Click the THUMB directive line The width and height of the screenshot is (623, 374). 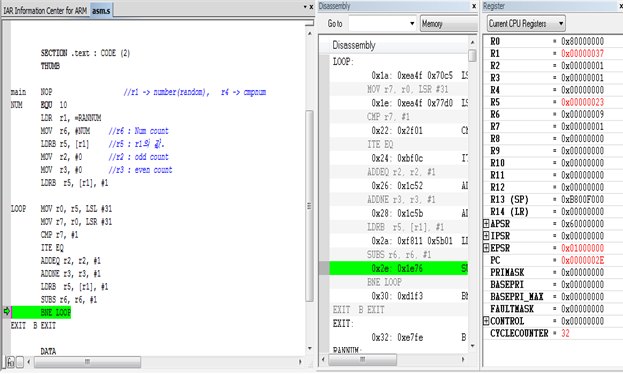pos(50,66)
